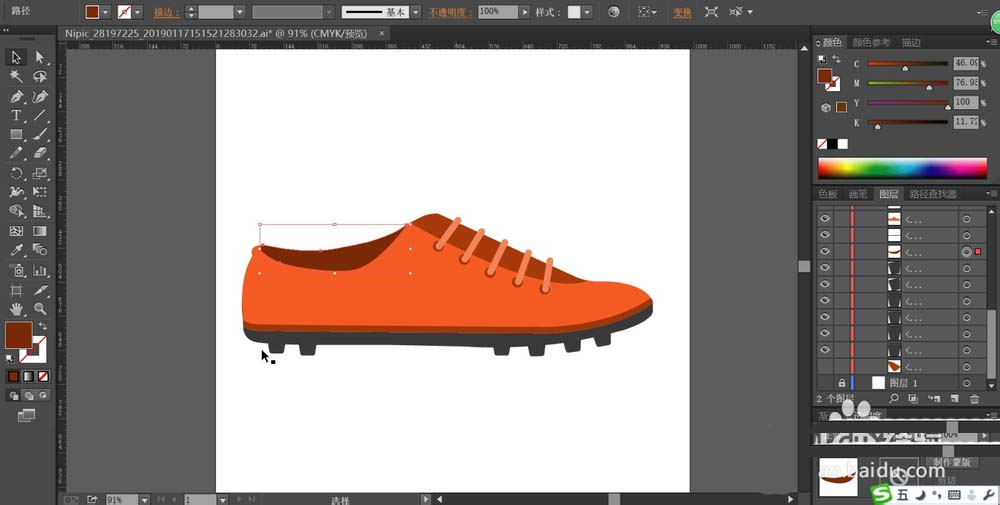Screen dimensions: 1000x505
Task: Pick the Hand tool
Action: click(16, 309)
